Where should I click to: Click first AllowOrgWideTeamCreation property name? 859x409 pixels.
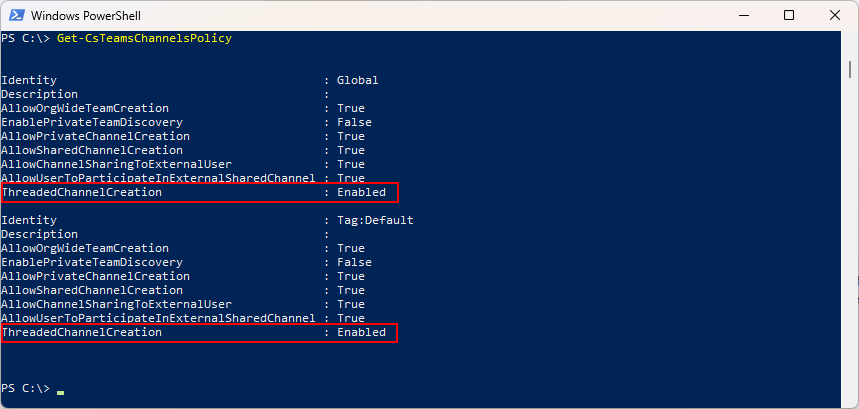85,108
